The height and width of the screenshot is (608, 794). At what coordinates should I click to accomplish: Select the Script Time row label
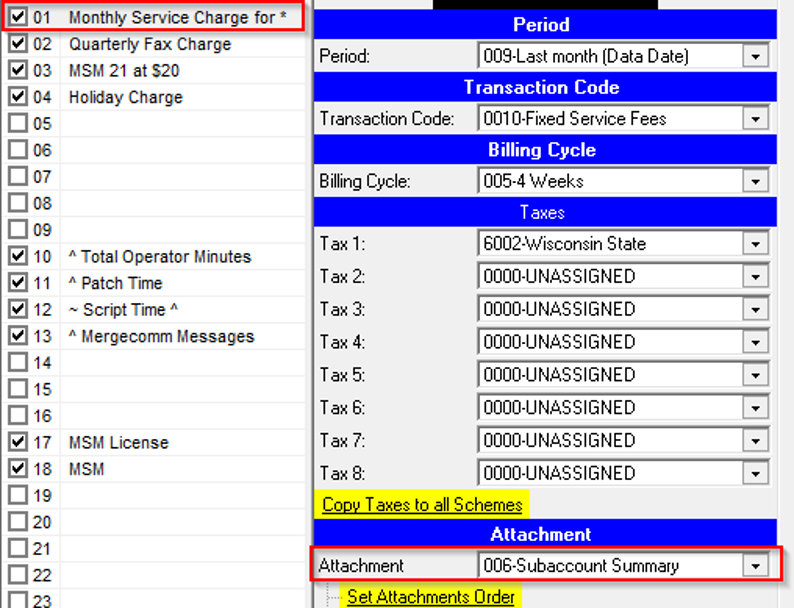[x=123, y=310]
